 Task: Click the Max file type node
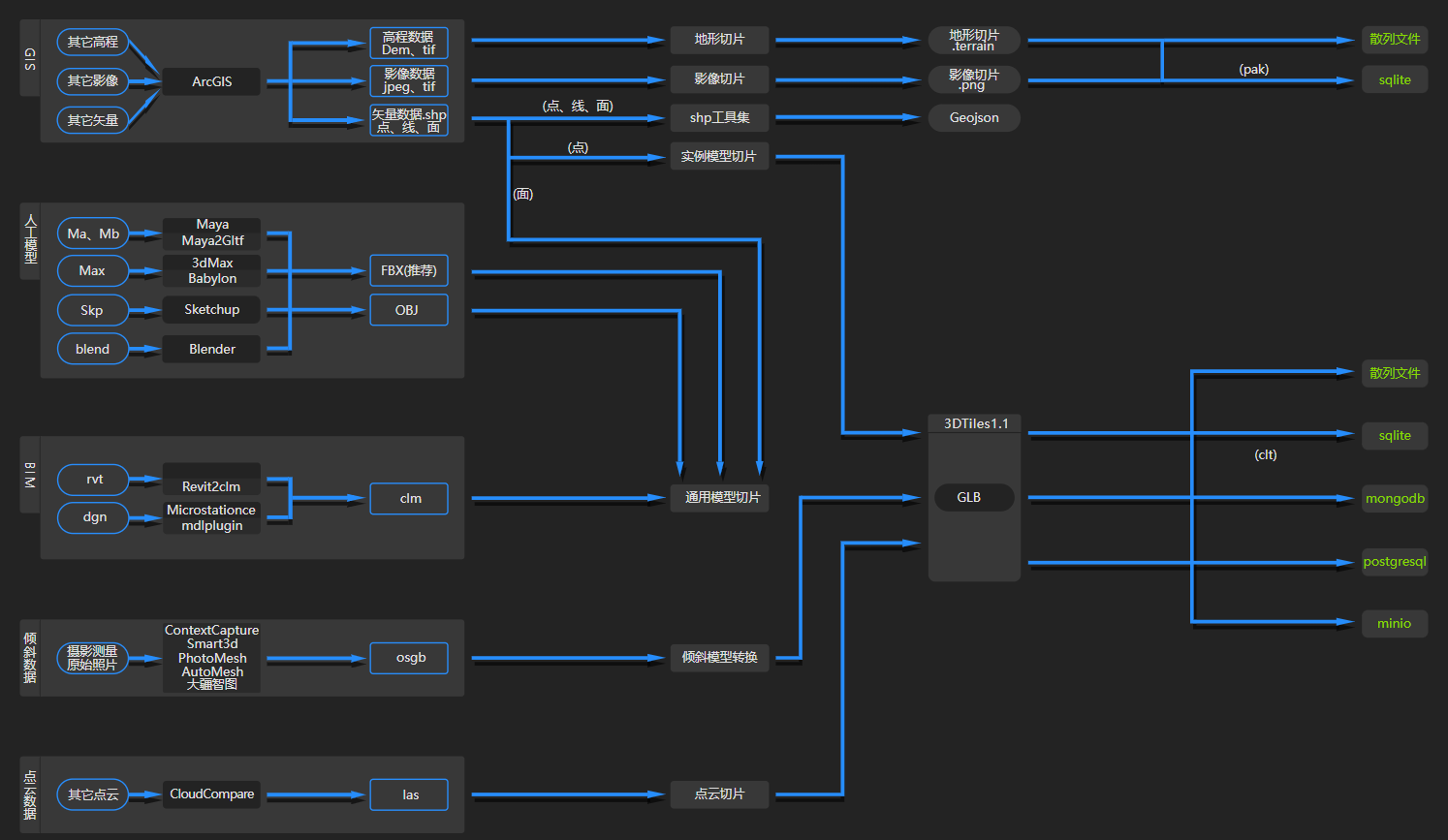click(x=93, y=270)
